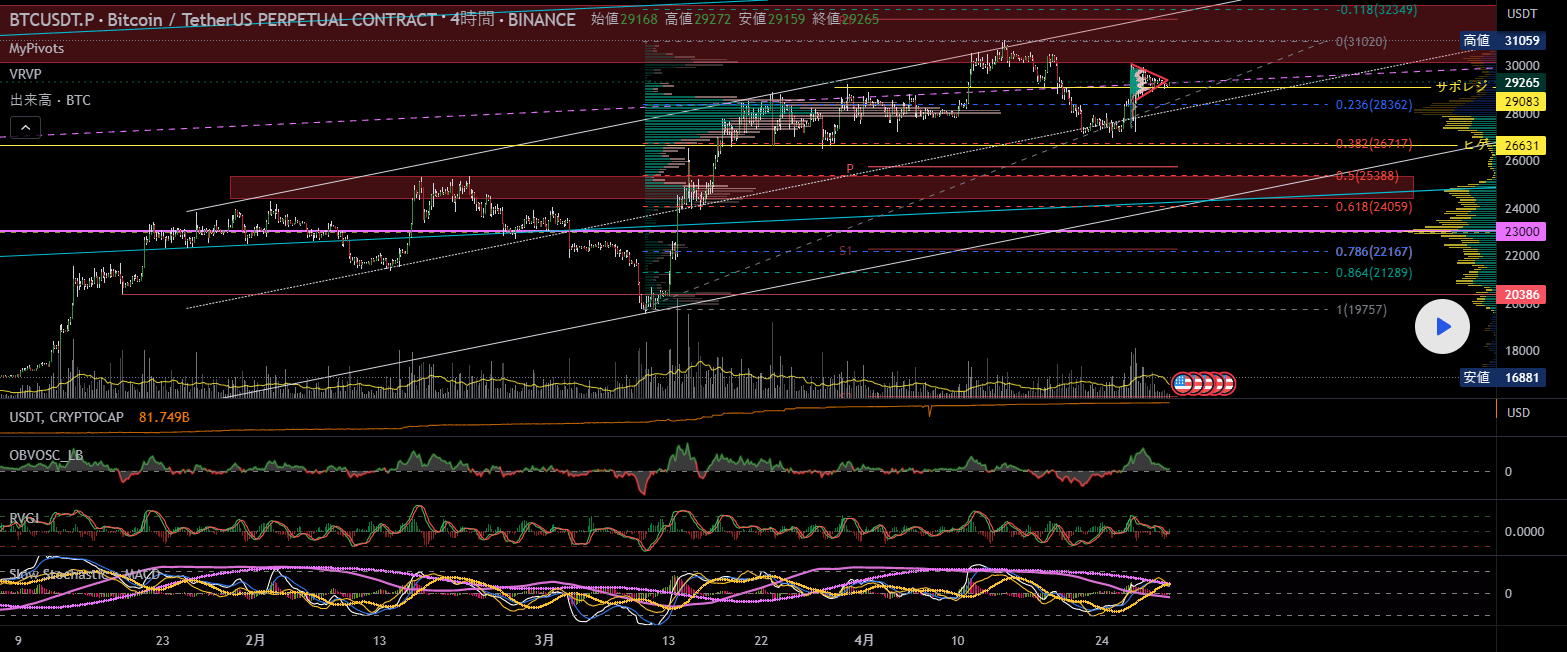
Task: Select the OBVOSC_LB indicator pane label
Action: pyautogui.click(x=46, y=455)
